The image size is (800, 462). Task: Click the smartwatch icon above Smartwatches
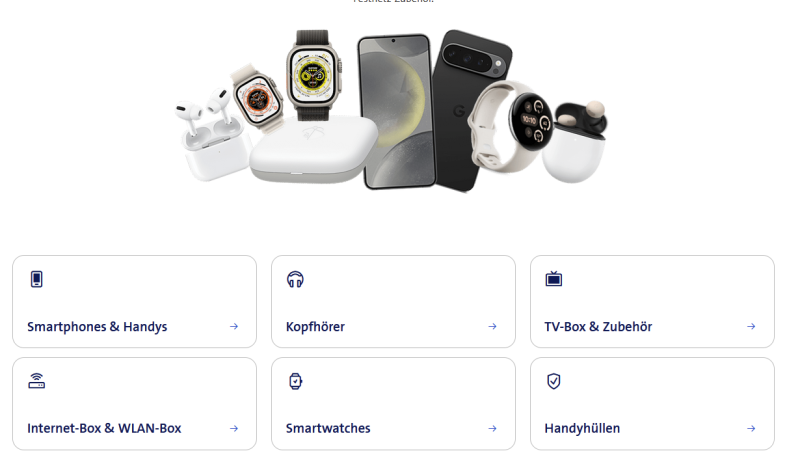pyautogui.click(x=295, y=381)
